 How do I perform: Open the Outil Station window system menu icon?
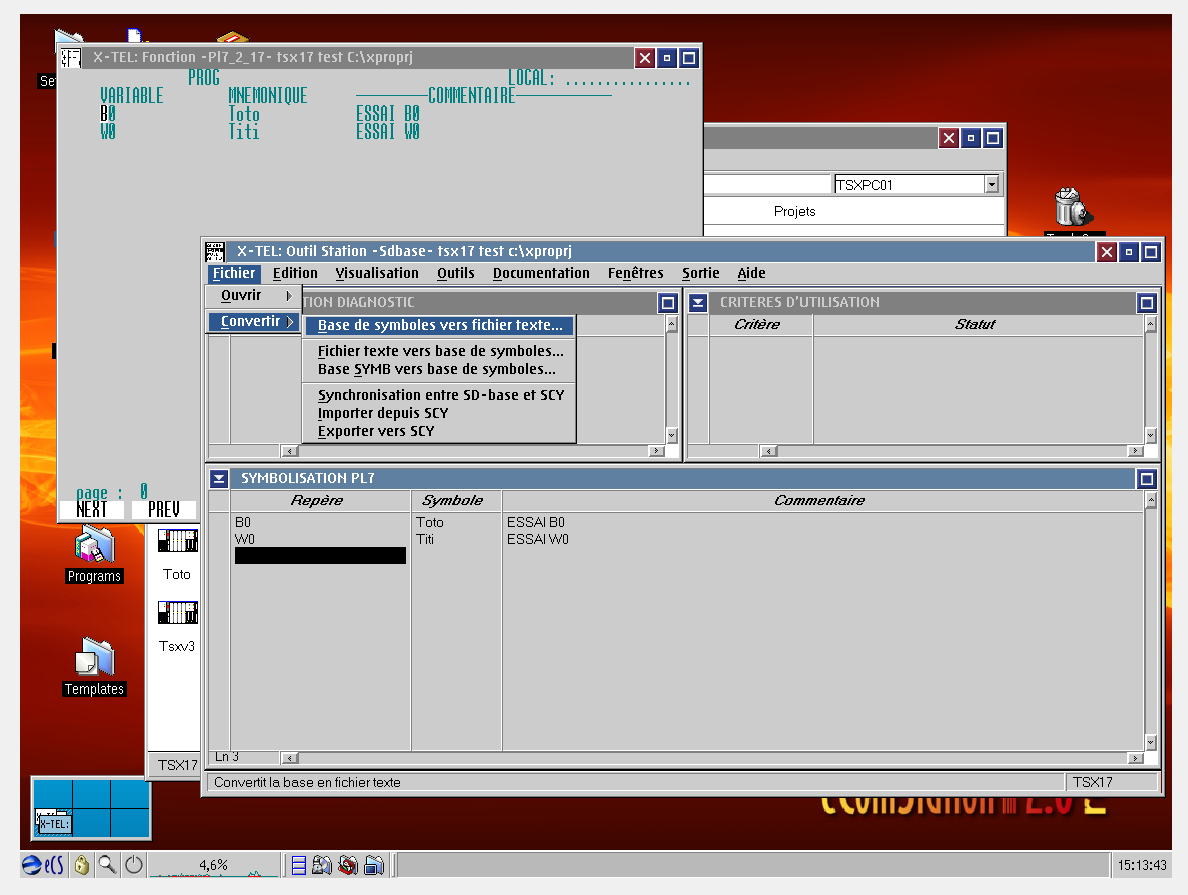pos(215,252)
